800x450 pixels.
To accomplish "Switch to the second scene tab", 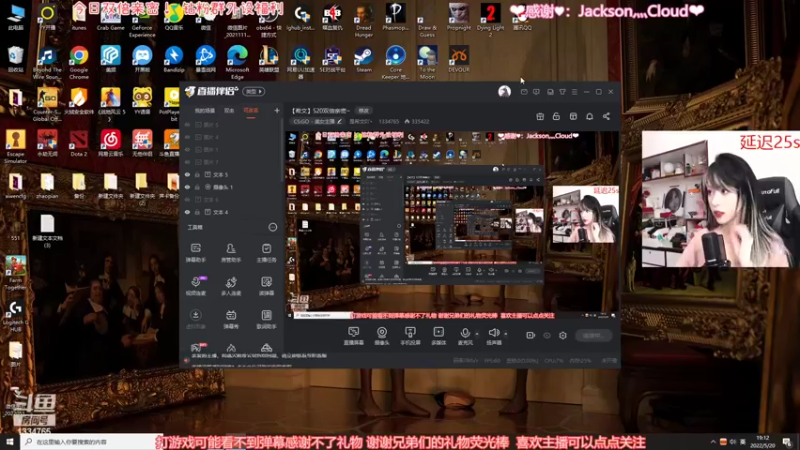I will 229,111.
